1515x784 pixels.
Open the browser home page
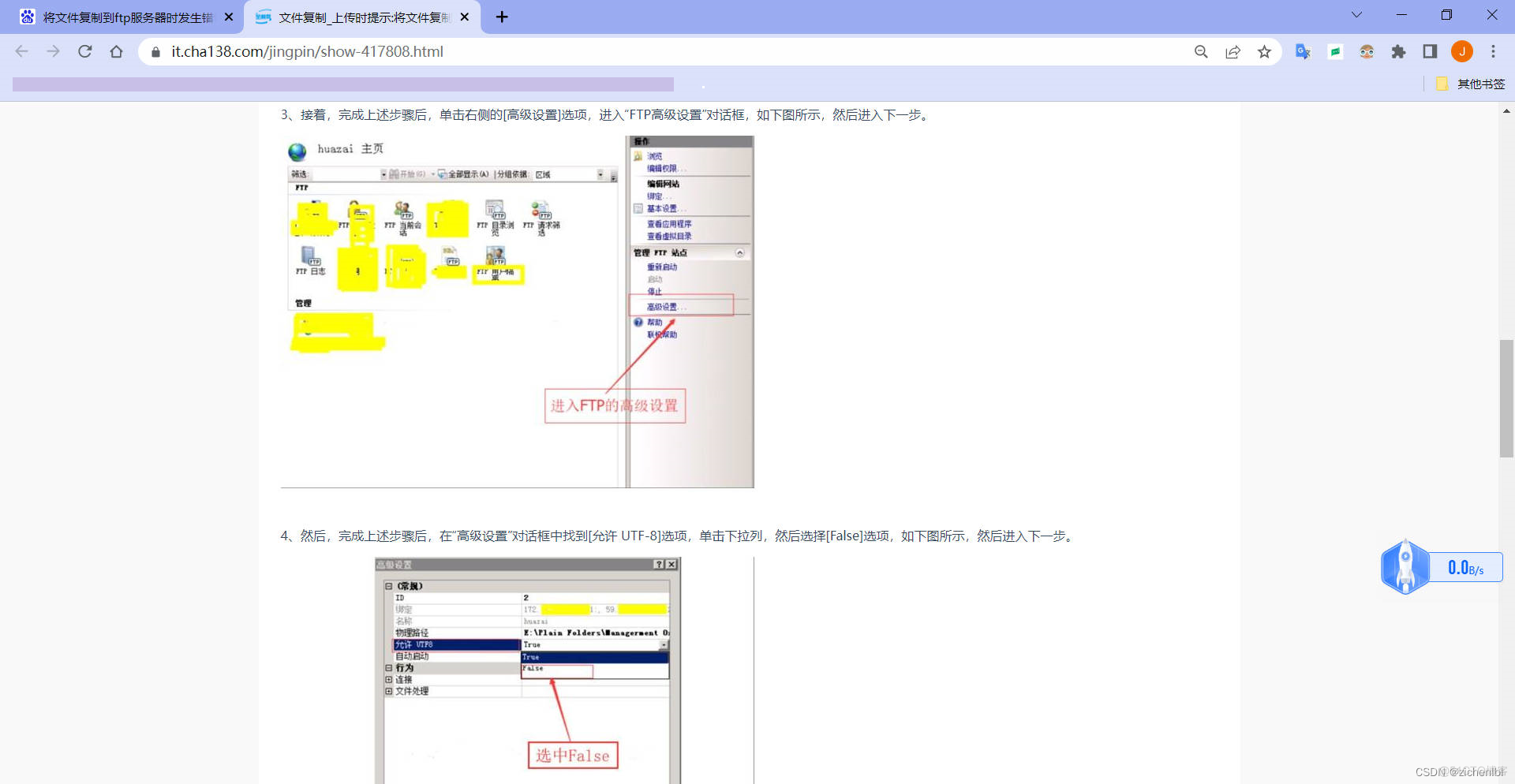pyautogui.click(x=117, y=51)
